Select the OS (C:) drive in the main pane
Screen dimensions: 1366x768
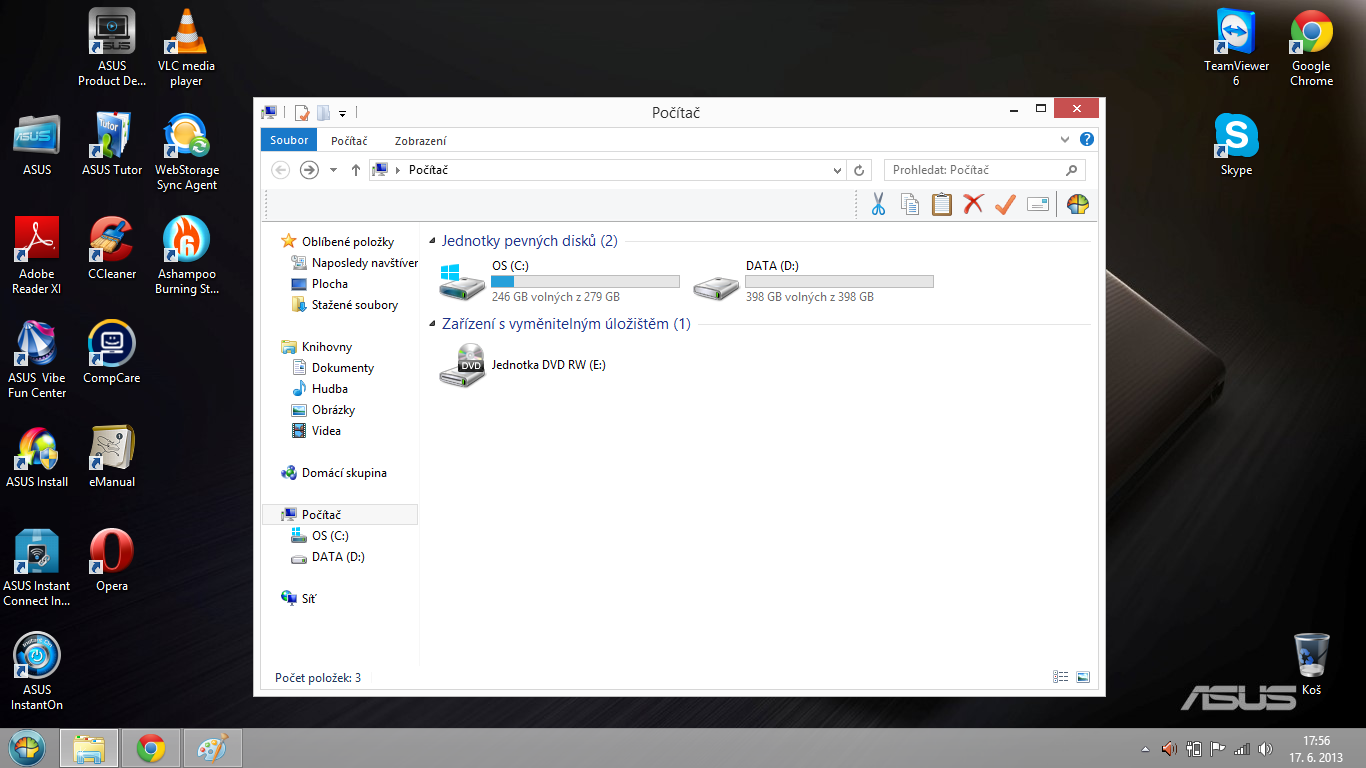click(560, 281)
